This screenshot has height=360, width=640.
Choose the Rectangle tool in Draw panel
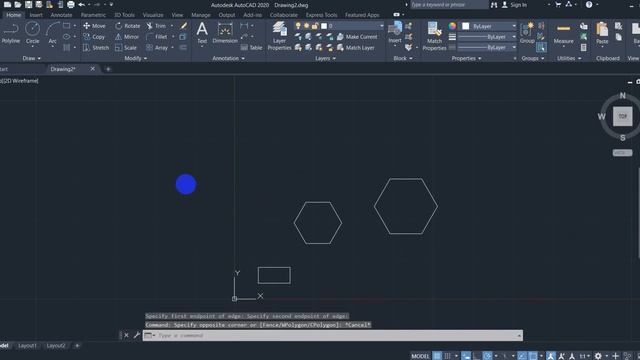click(67, 26)
